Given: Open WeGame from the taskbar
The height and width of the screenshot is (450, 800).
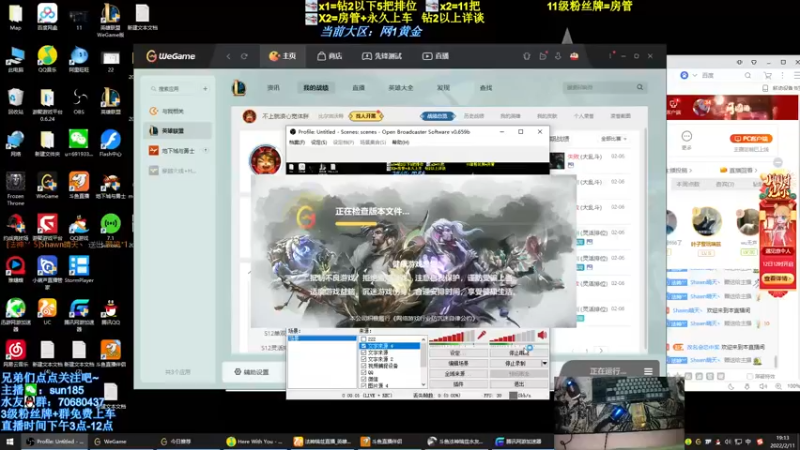Looking at the screenshot, I should [110, 441].
